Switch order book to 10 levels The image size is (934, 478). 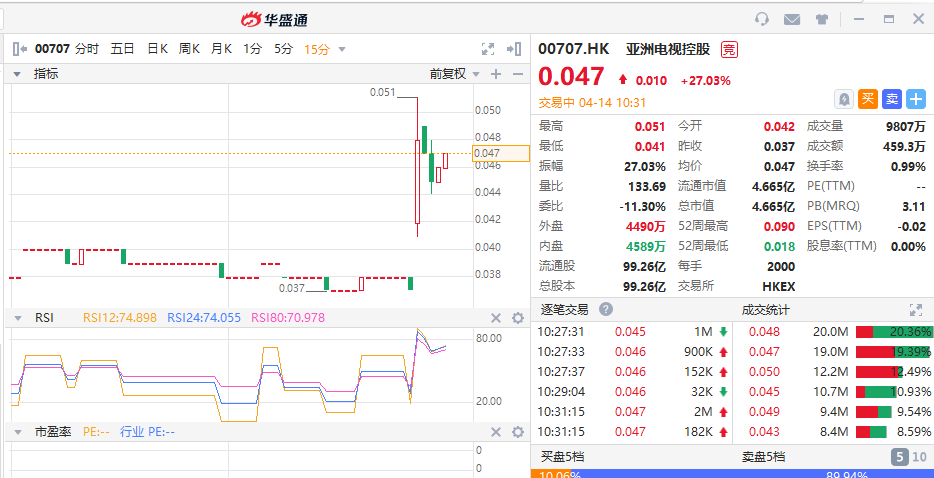[x=920, y=457]
